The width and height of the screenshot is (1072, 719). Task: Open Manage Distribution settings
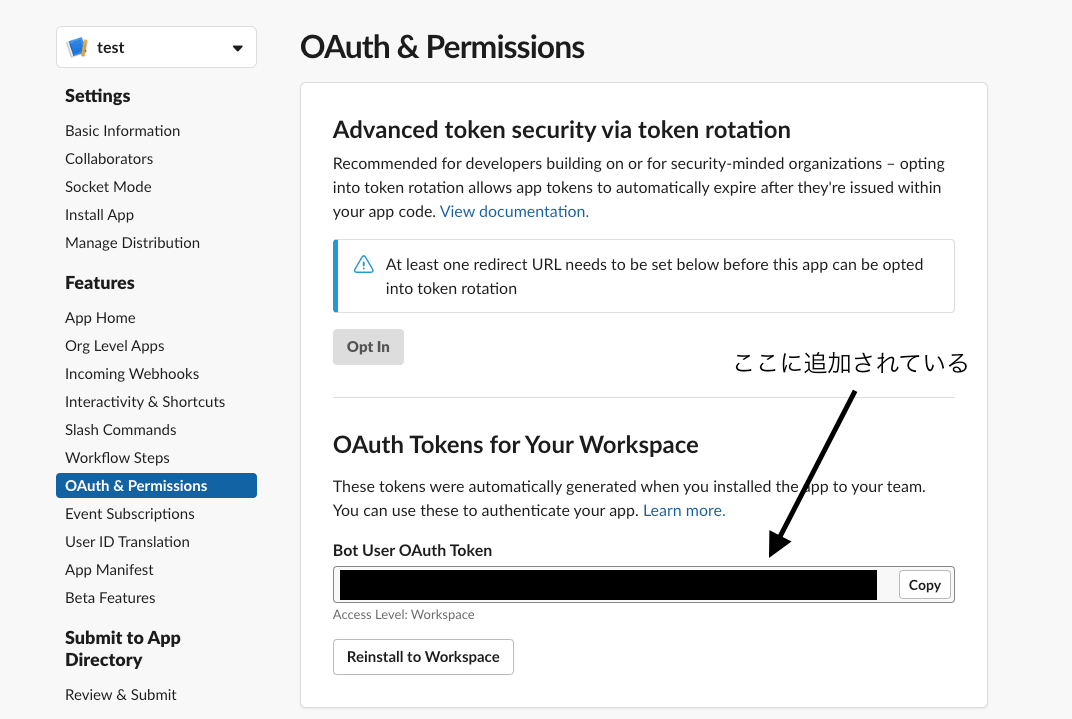(132, 242)
